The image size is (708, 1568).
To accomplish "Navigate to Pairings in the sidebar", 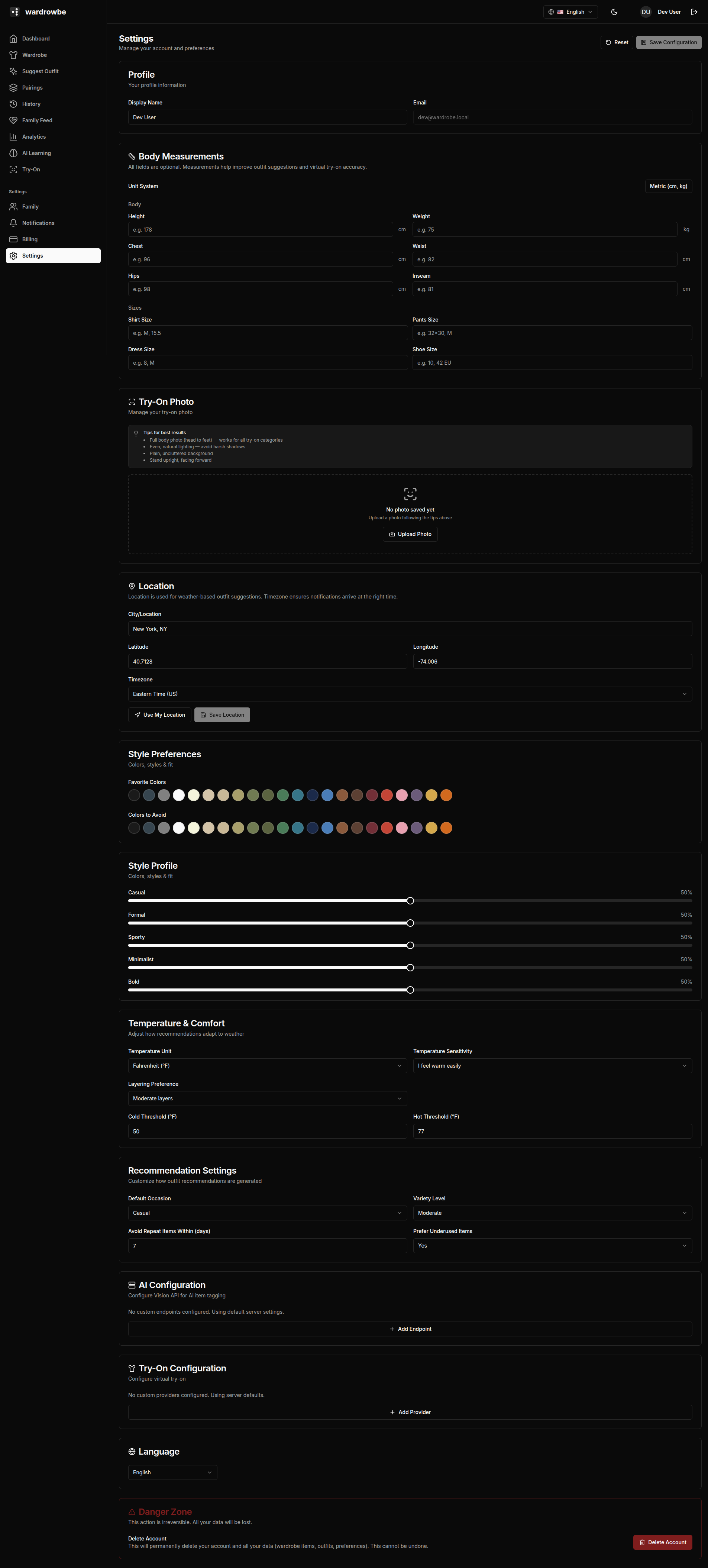I will click(32, 87).
